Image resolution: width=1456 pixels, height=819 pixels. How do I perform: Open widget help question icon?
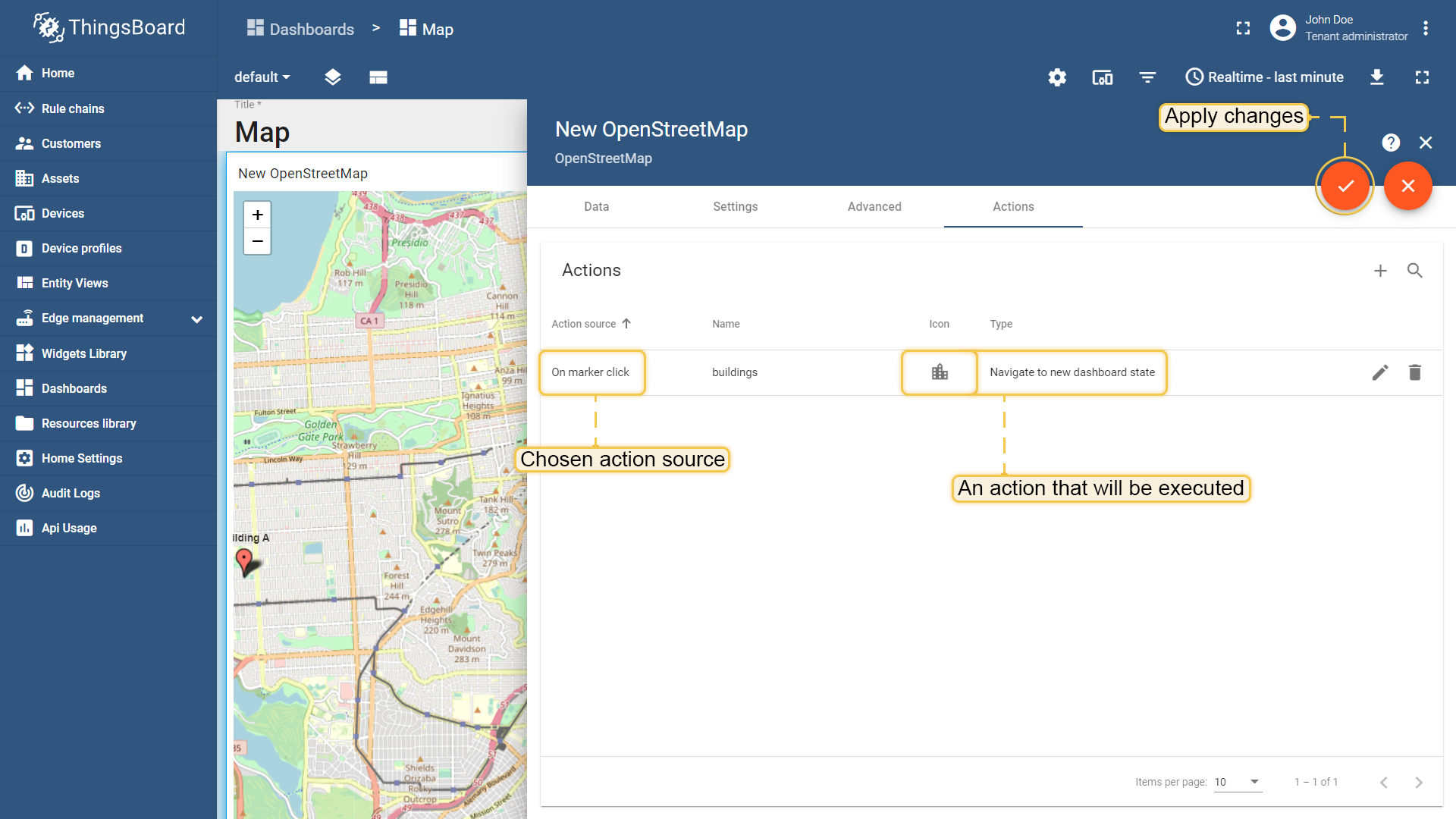point(1391,143)
